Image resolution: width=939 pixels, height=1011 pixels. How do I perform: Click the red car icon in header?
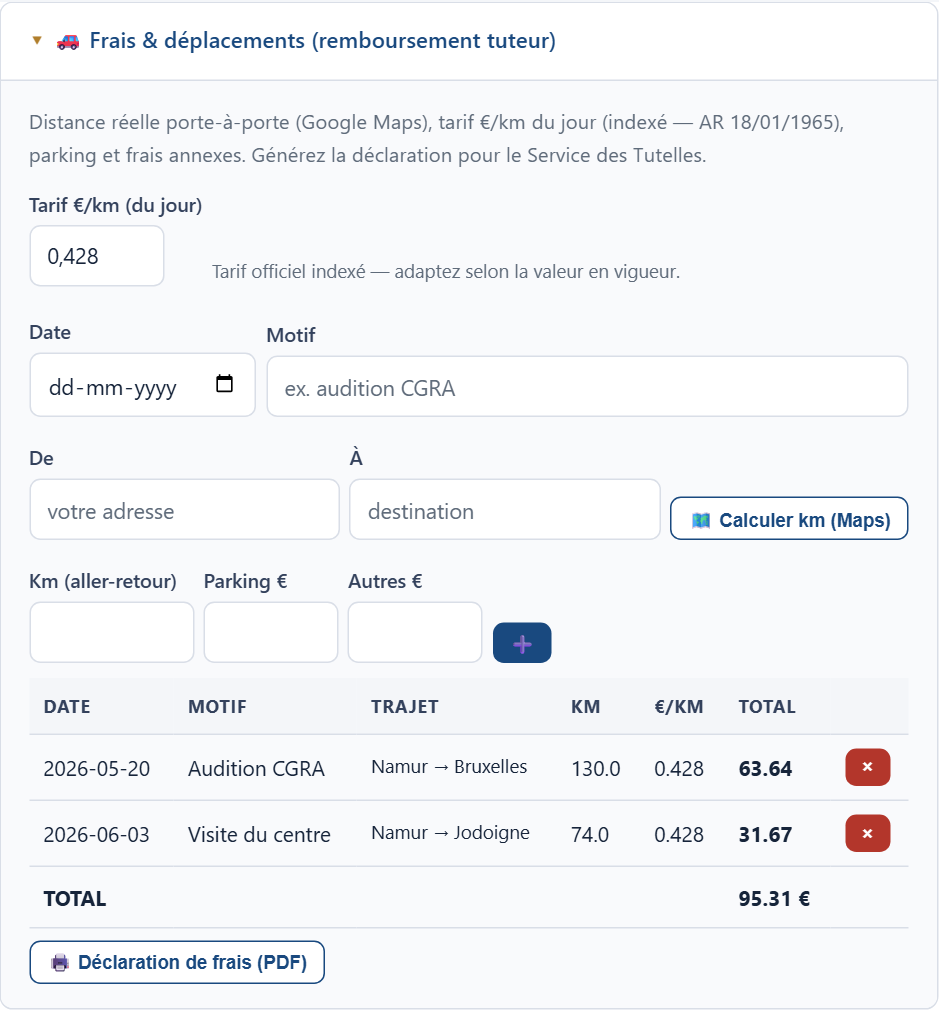point(68,42)
